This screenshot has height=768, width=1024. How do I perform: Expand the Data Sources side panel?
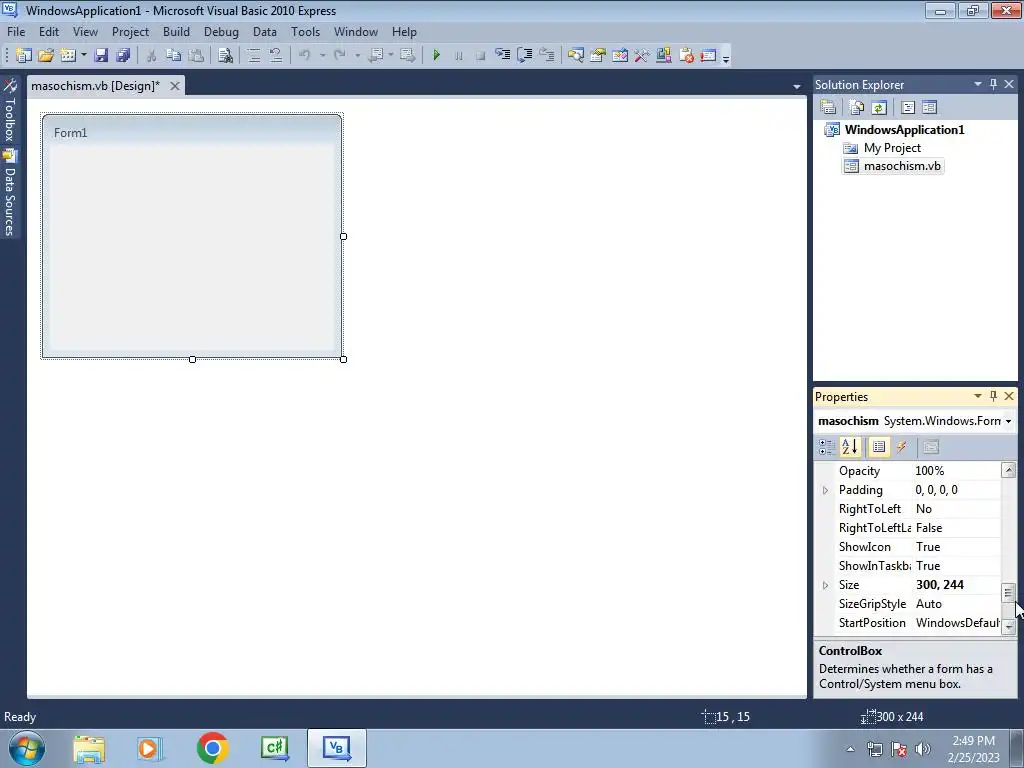(10, 193)
